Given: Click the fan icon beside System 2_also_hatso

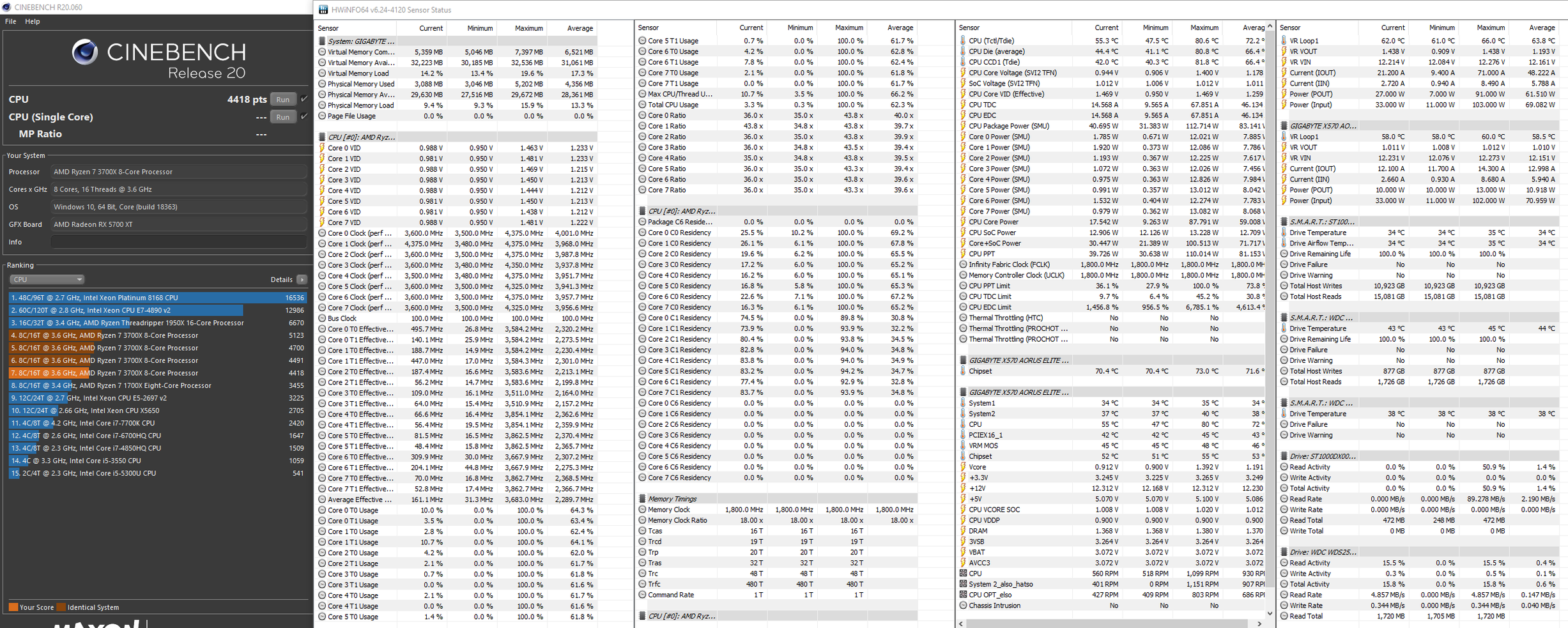Looking at the screenshot, I should (x=963, y=584).
